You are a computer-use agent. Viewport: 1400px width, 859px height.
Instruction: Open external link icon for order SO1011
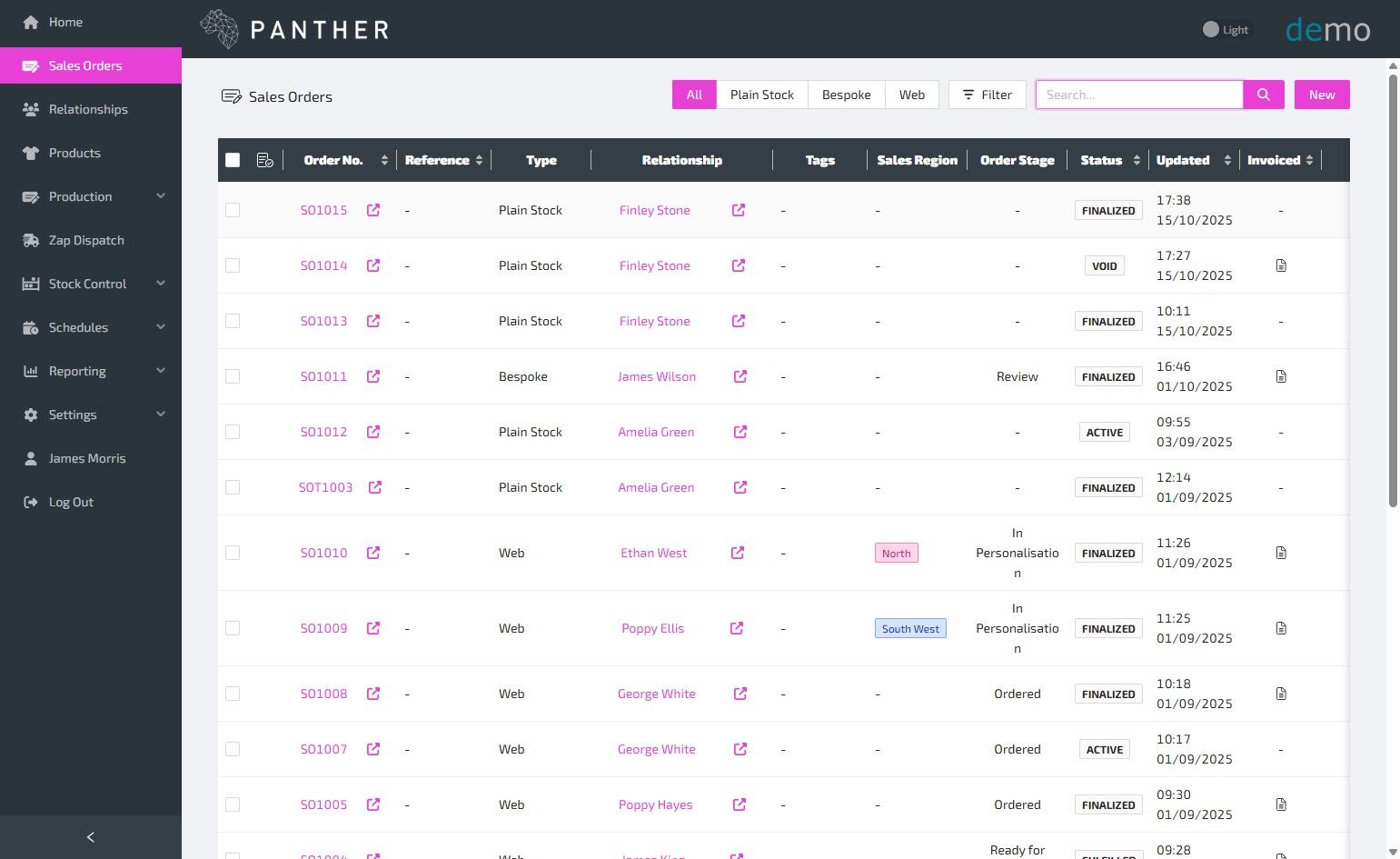[373, 376]
